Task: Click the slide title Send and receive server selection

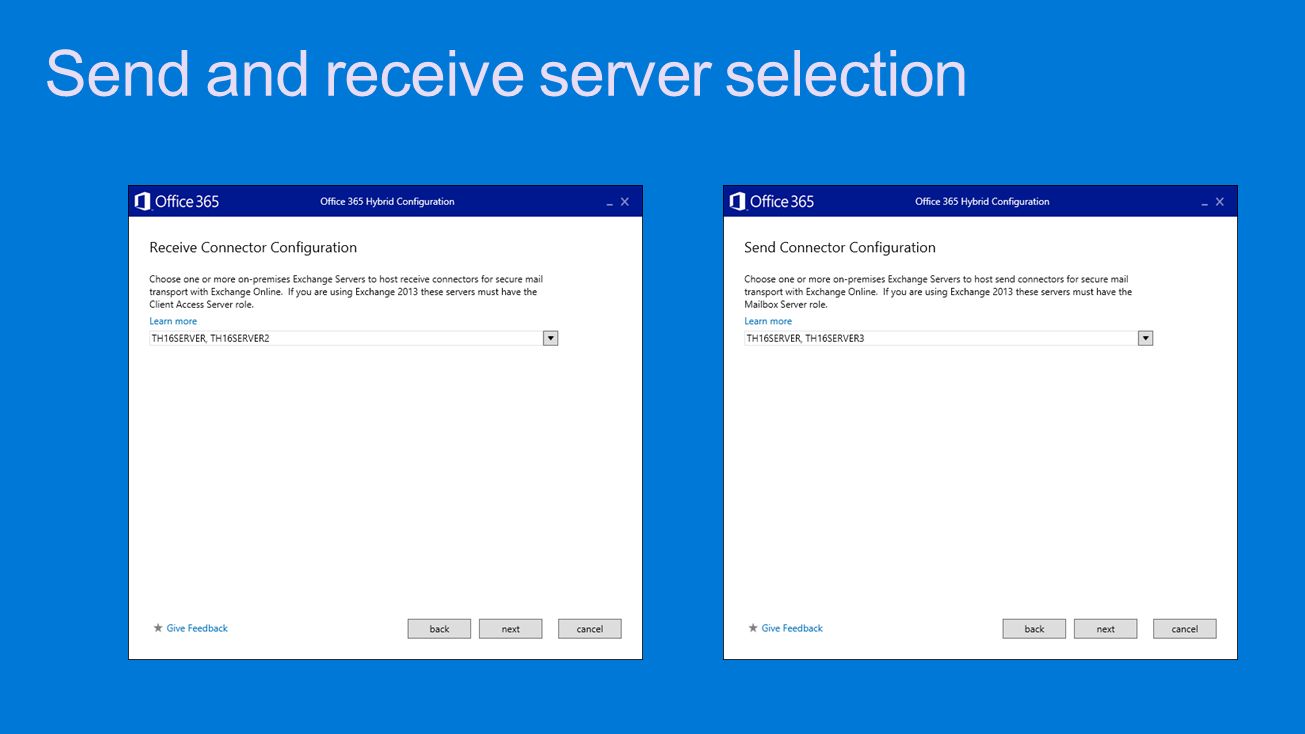Action: [x=506, y=73]
